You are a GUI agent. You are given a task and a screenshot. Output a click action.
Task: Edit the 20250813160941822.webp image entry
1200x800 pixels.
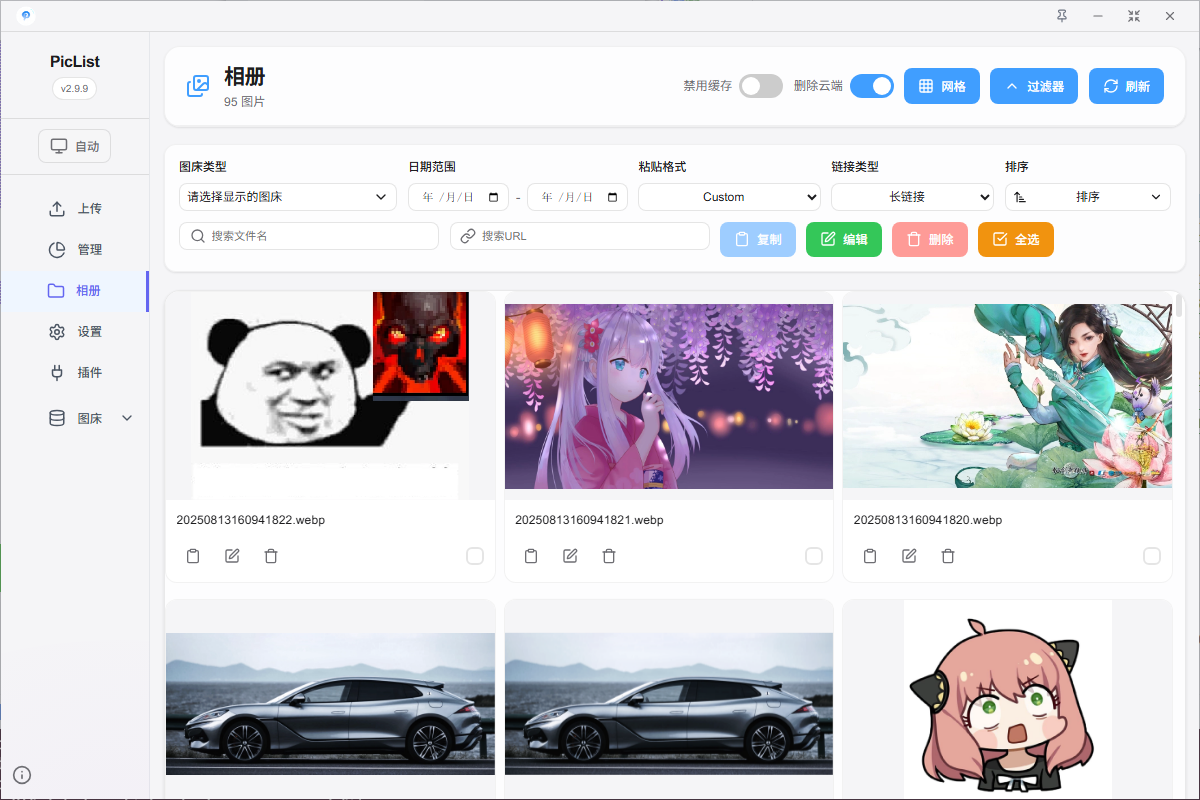point(232,556)
